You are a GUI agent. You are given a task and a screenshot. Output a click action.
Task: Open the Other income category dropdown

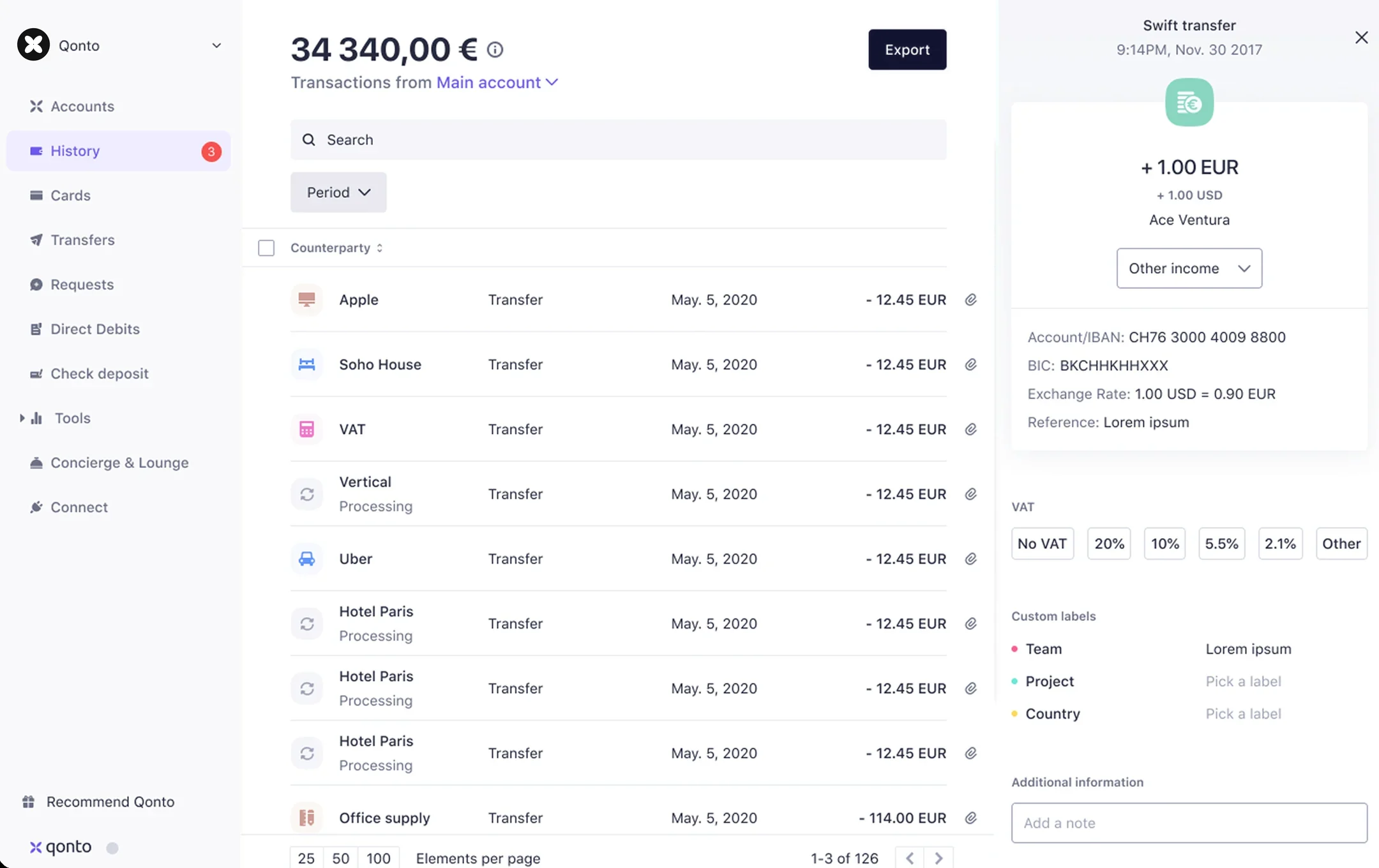[x=1189, y=268]
